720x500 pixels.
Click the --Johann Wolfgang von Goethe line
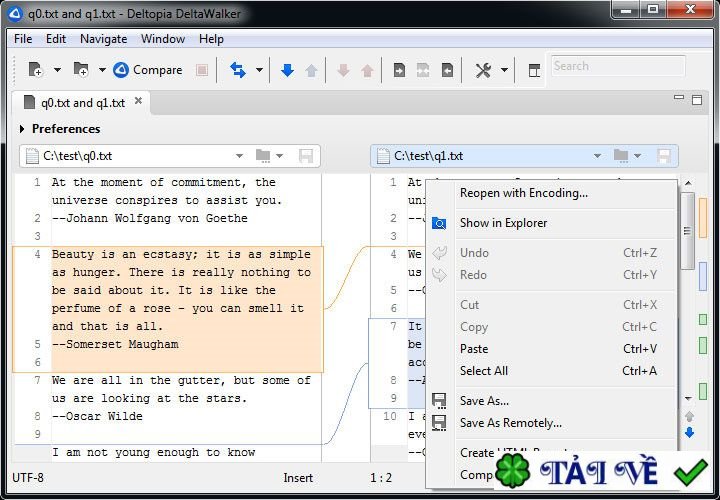click(150, 219)
